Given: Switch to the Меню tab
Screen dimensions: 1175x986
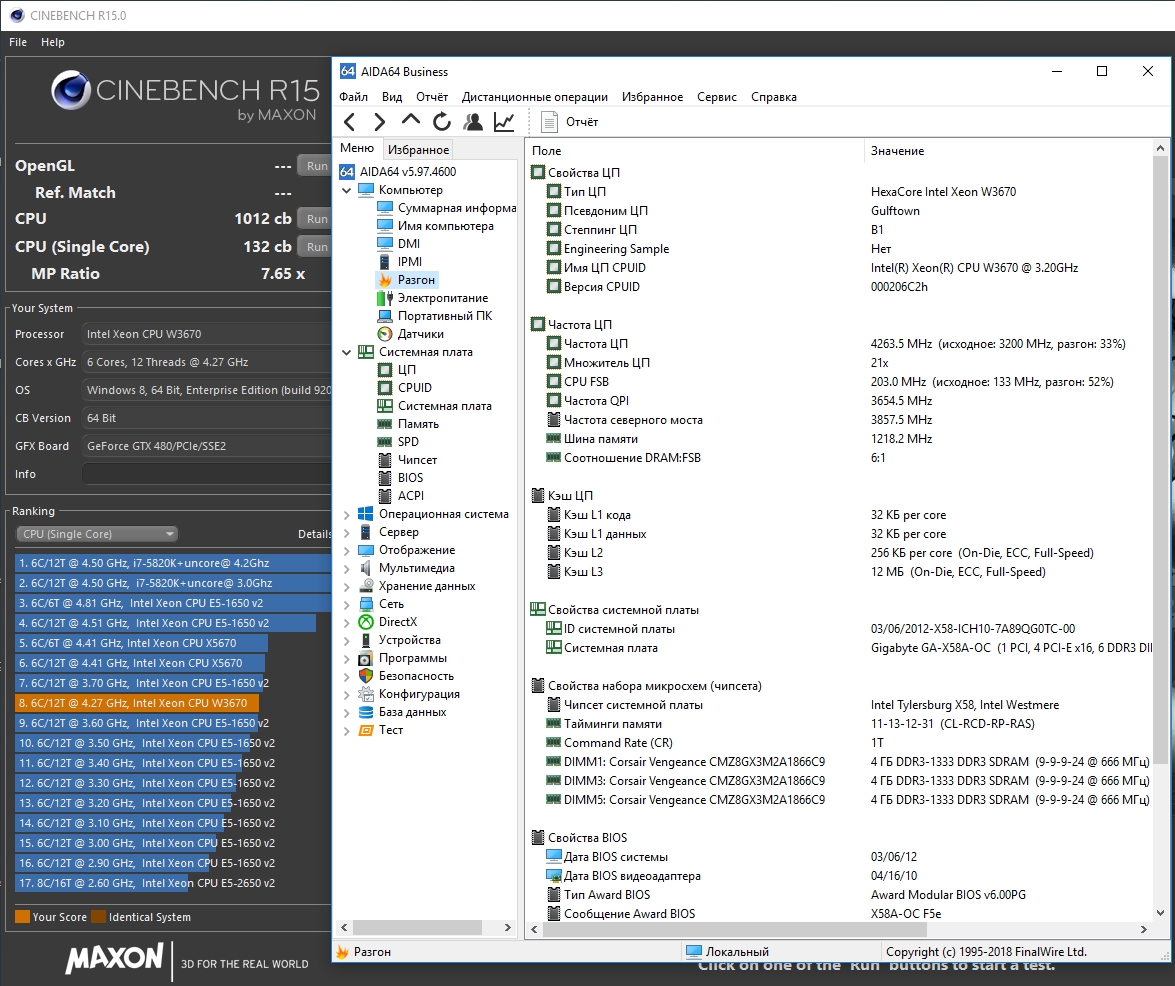Looking at the screenshot, I should (357, 148).
